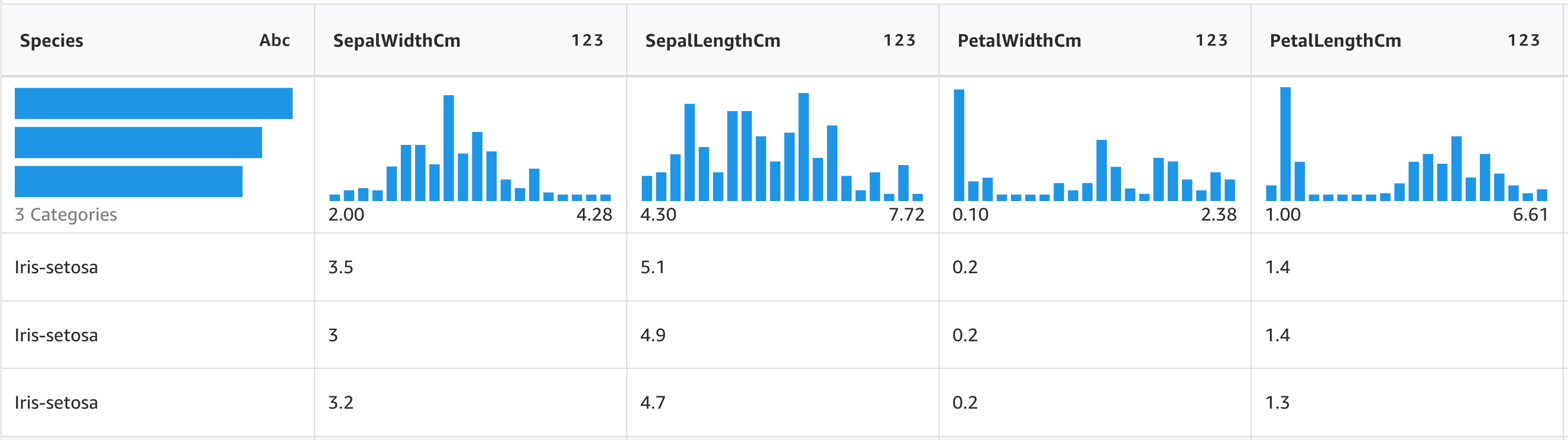
Task: Click the 123 type icon for PetalLengthCm
Action: 1524,40
